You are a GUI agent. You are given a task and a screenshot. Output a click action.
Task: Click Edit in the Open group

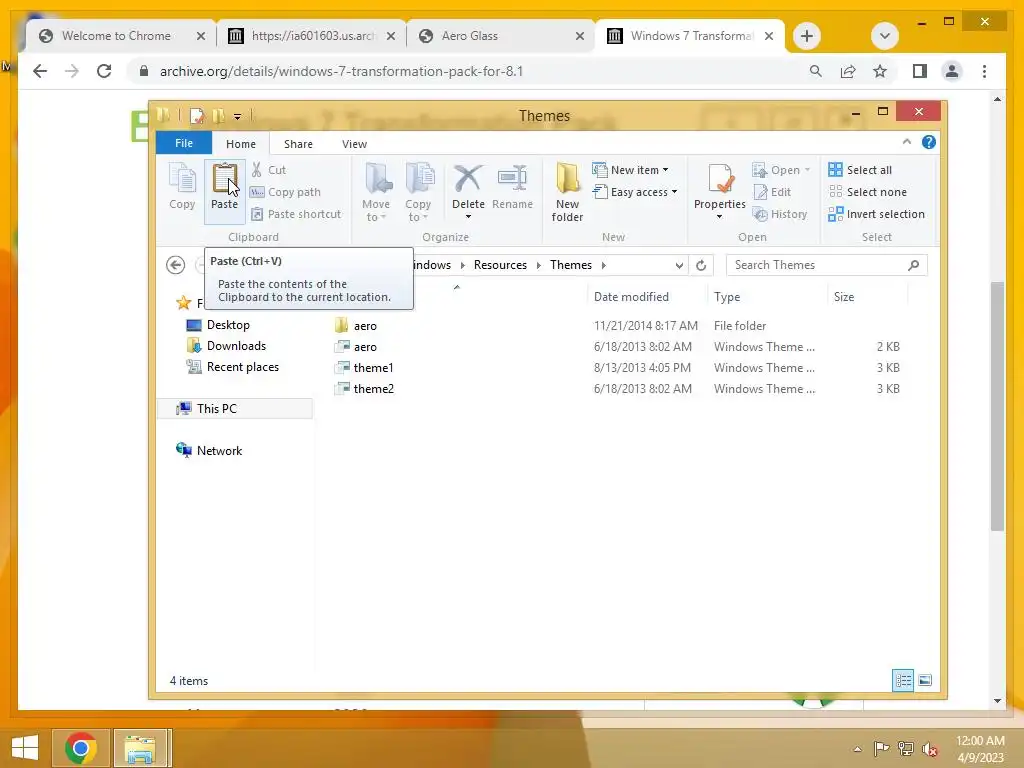772,192
